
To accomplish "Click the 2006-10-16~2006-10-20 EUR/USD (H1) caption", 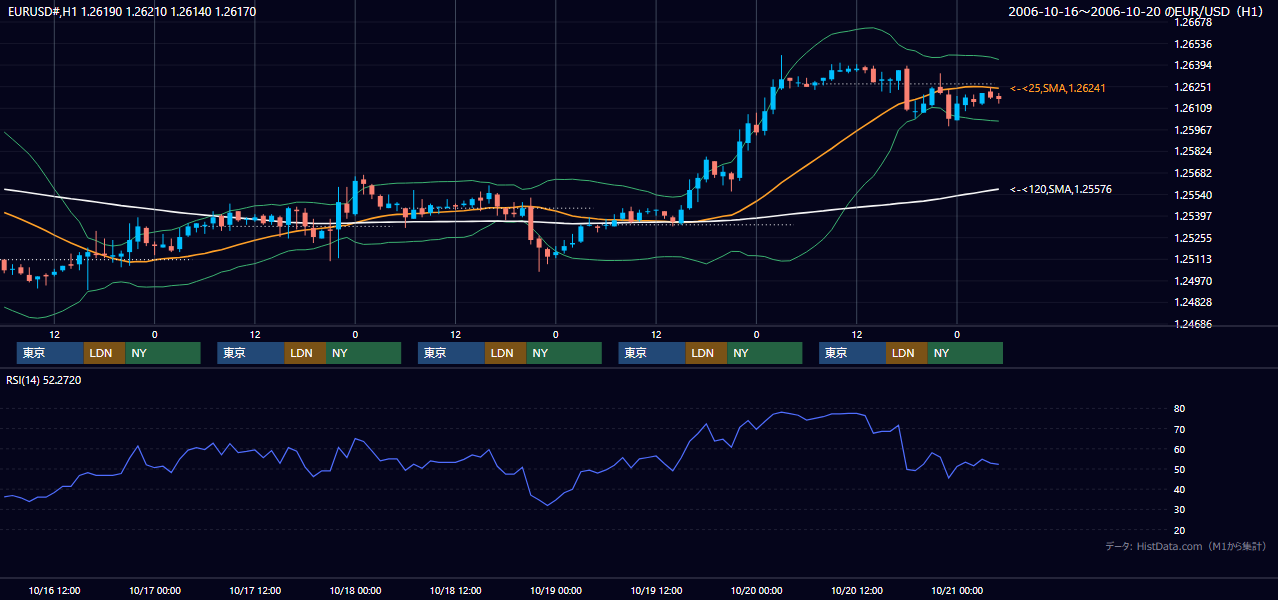I will tap(1138, 12).
